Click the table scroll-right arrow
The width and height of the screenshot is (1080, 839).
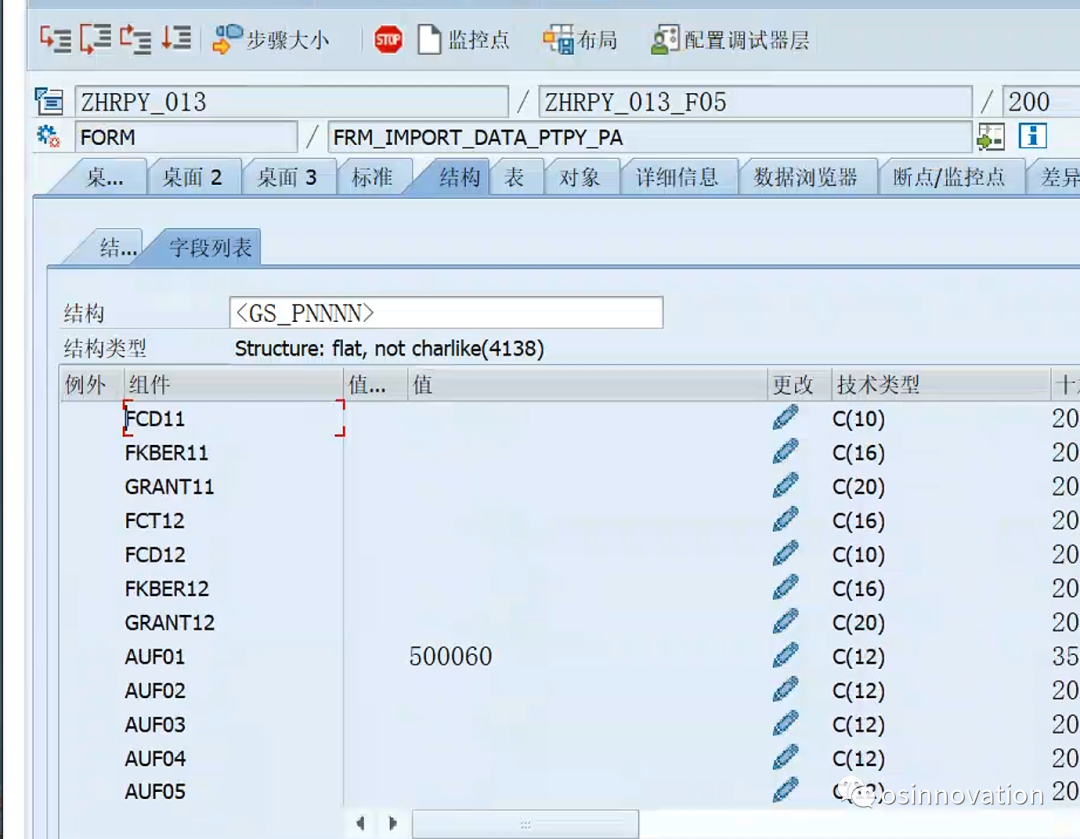(393, 823)
